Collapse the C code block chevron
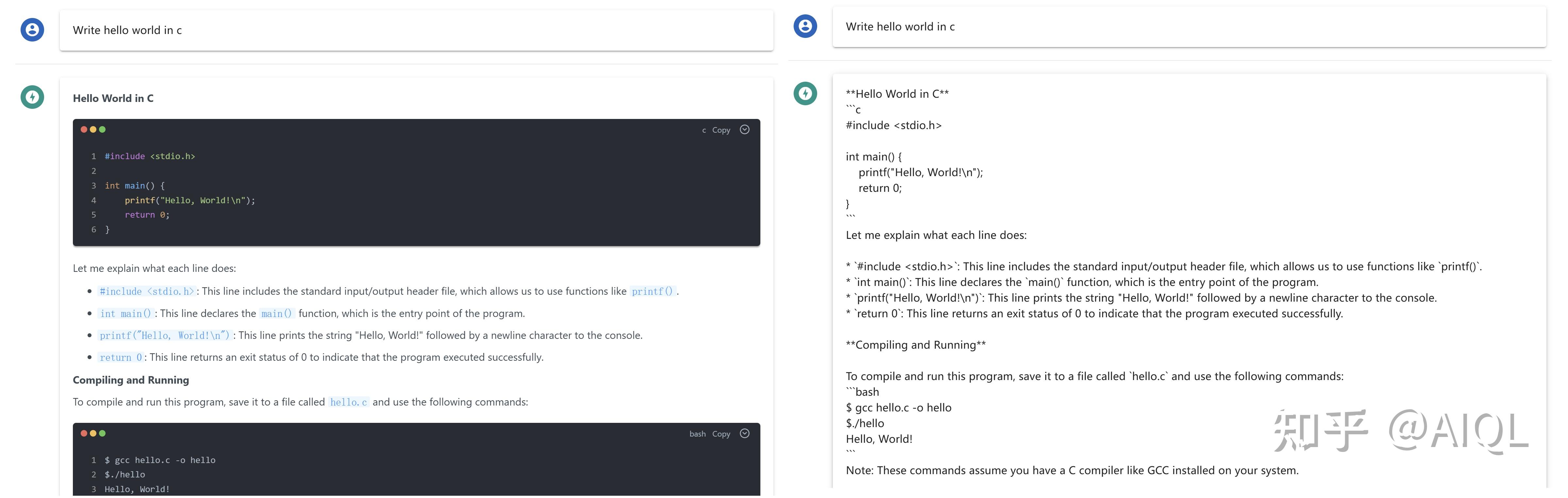 (744, 130)
